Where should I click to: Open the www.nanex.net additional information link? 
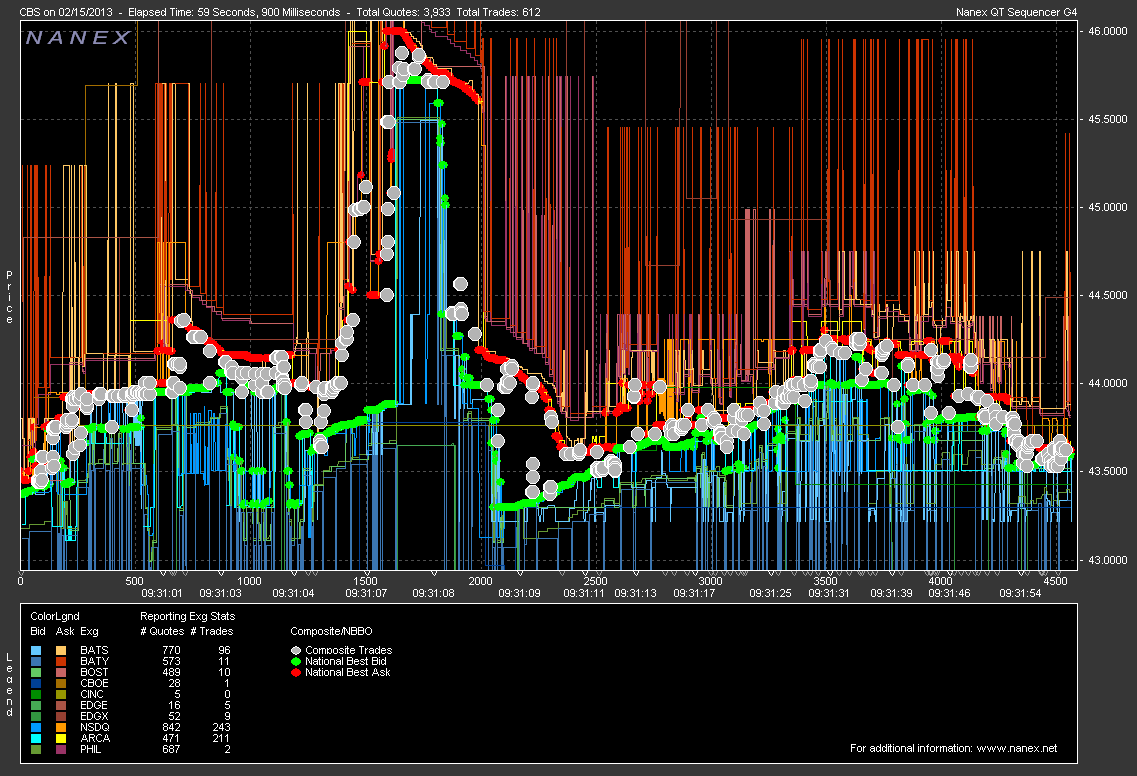(x=1017, y=748)
